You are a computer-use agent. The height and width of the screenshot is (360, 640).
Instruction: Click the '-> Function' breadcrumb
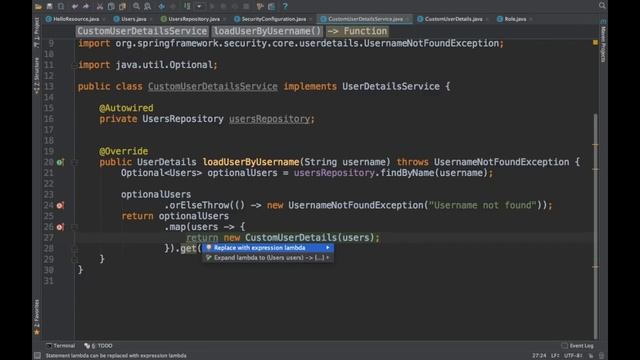pos(357,31)
